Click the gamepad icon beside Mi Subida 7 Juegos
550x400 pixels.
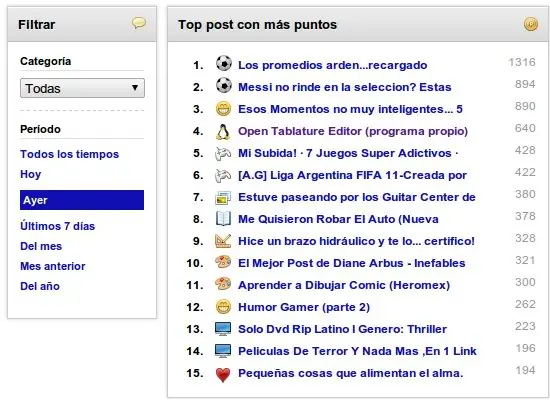pos(223,153)
